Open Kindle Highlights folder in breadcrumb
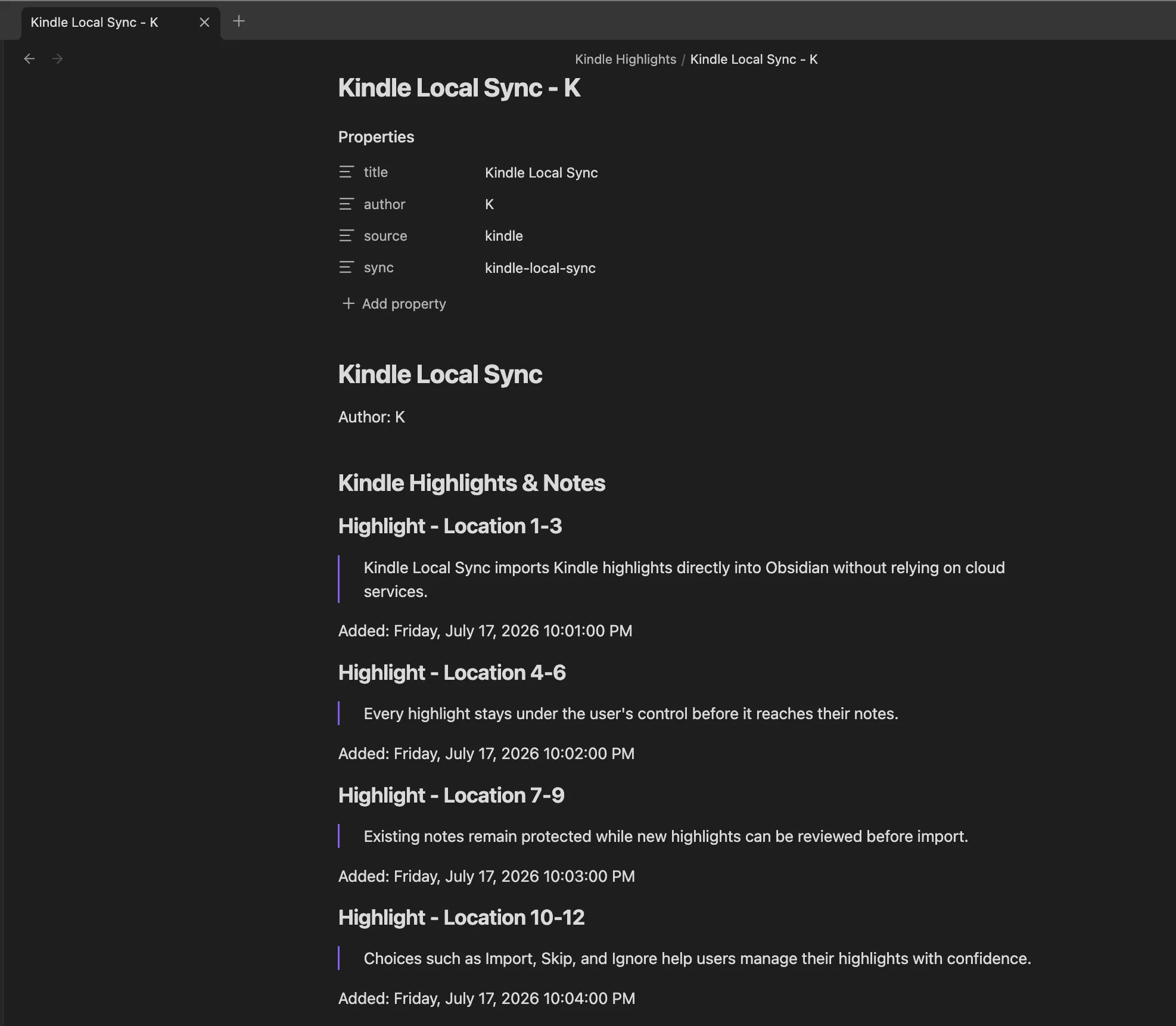 tap(626, 59)
